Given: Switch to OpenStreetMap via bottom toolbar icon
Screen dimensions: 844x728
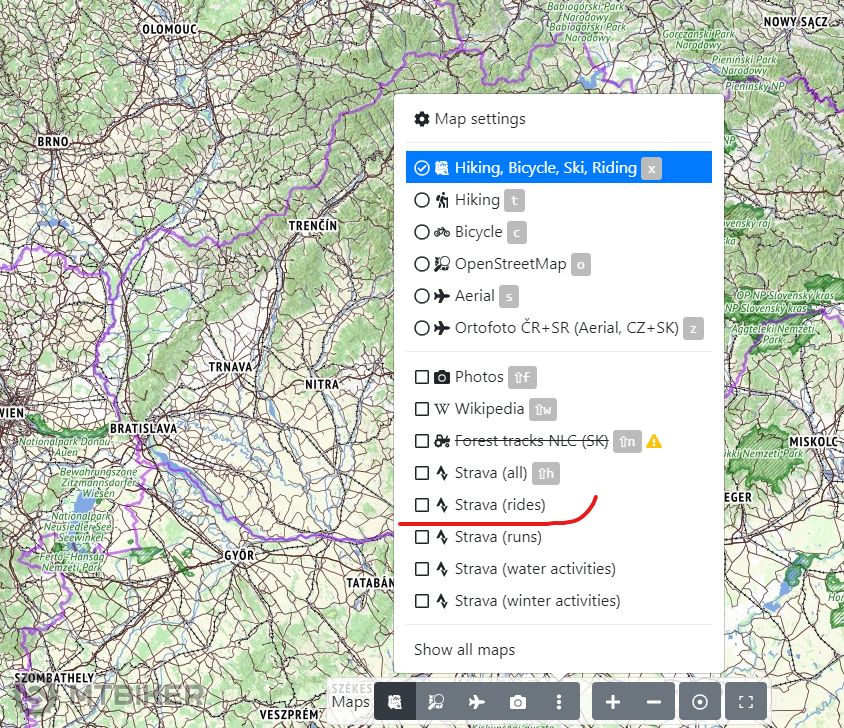Looking at the screenshot, I should (437, 702).
